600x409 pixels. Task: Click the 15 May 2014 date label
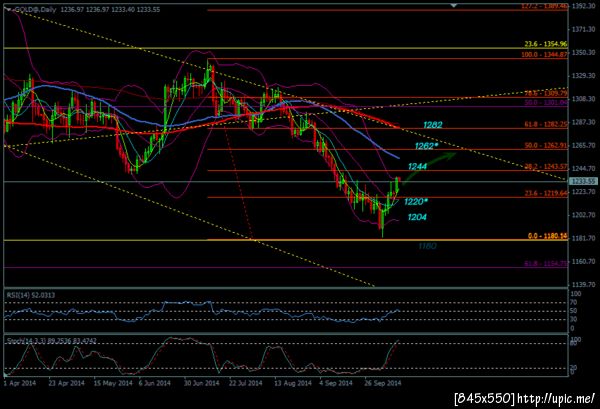[x=113, y=383]
